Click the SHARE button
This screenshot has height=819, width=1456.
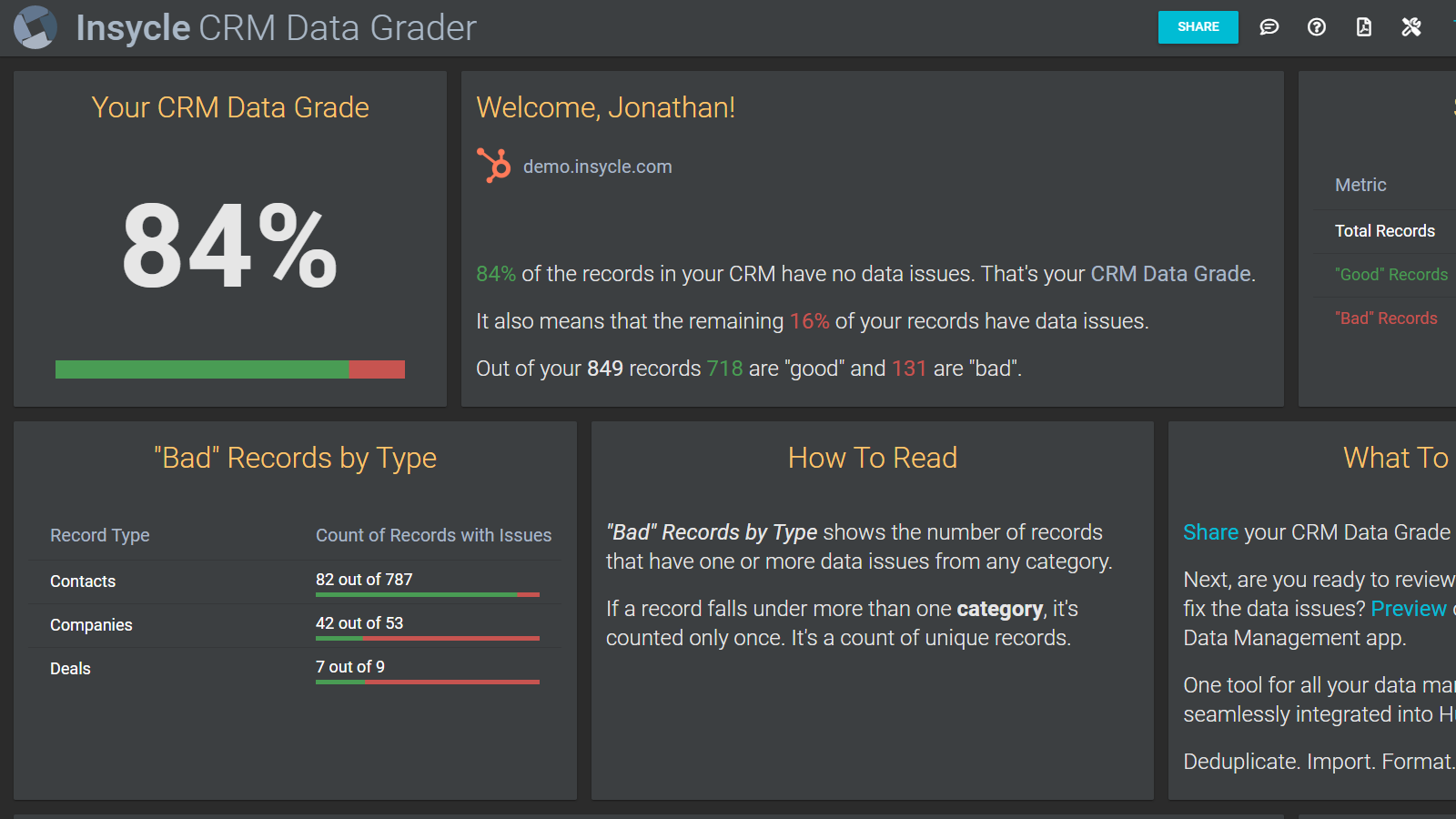pyautogui.click(x=1198, y=27)
